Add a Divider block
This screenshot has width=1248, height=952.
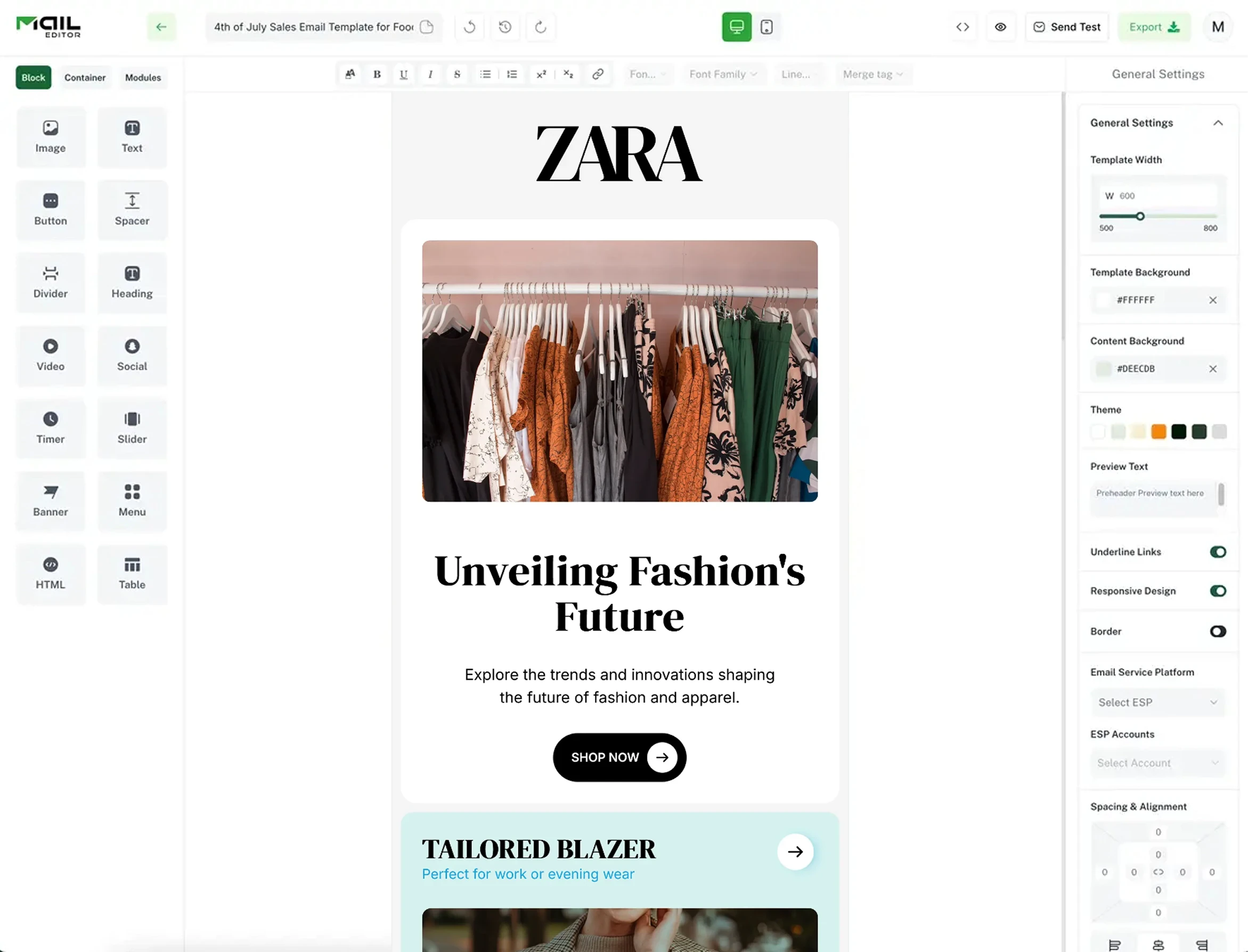tap(51, 282)
